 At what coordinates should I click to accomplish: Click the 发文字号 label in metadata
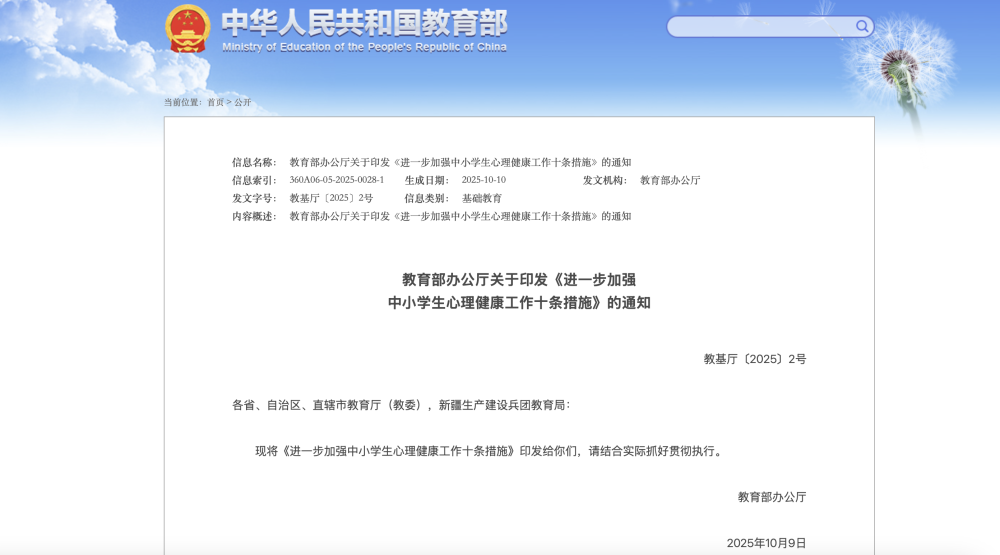[254, 198]
